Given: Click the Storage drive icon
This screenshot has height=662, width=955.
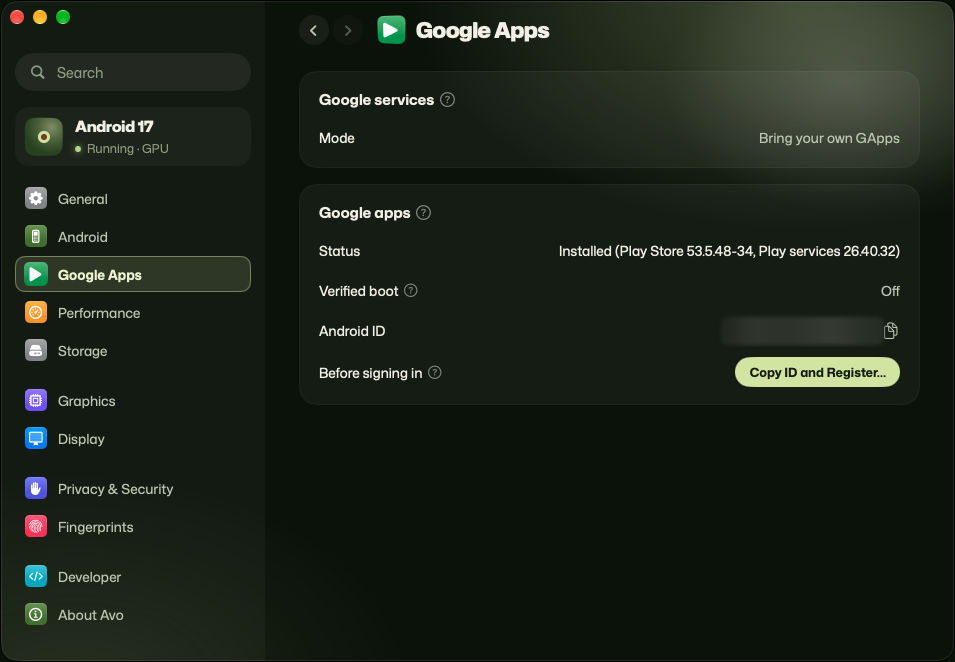Looking at the screenshot, I should pyautogui.click(x=36, y=351).
